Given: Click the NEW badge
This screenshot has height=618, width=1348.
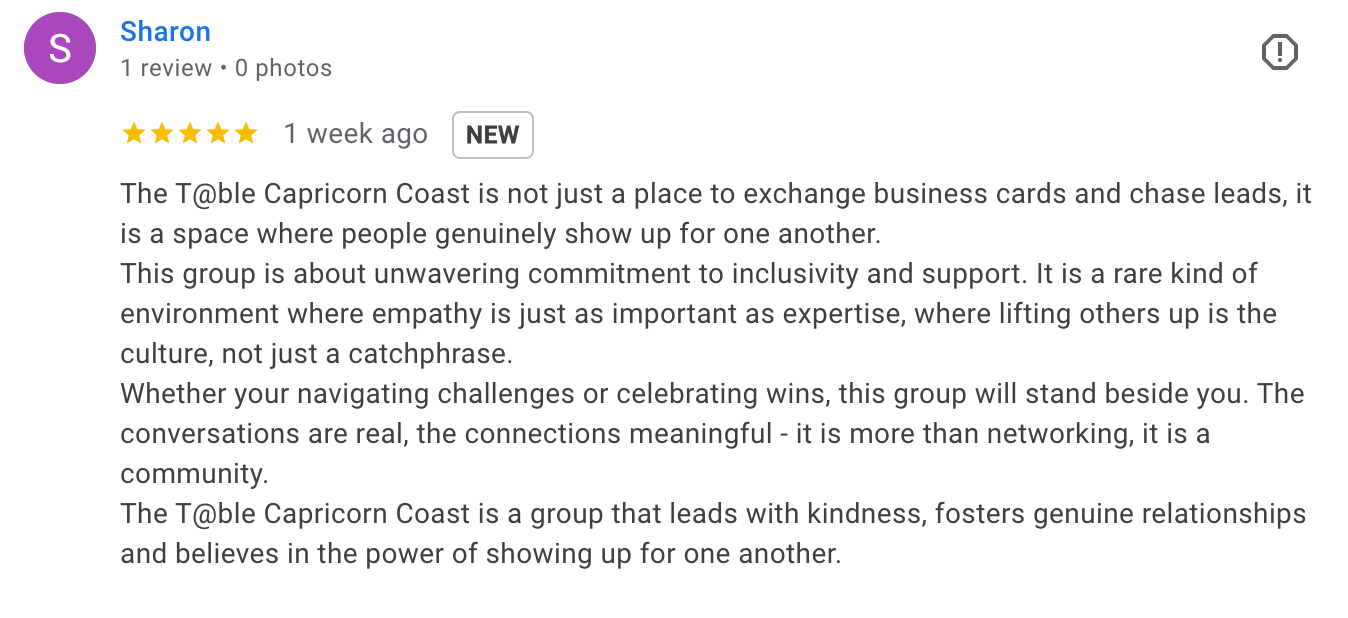Looking at the screenshot, I should (x=492, y=135).
